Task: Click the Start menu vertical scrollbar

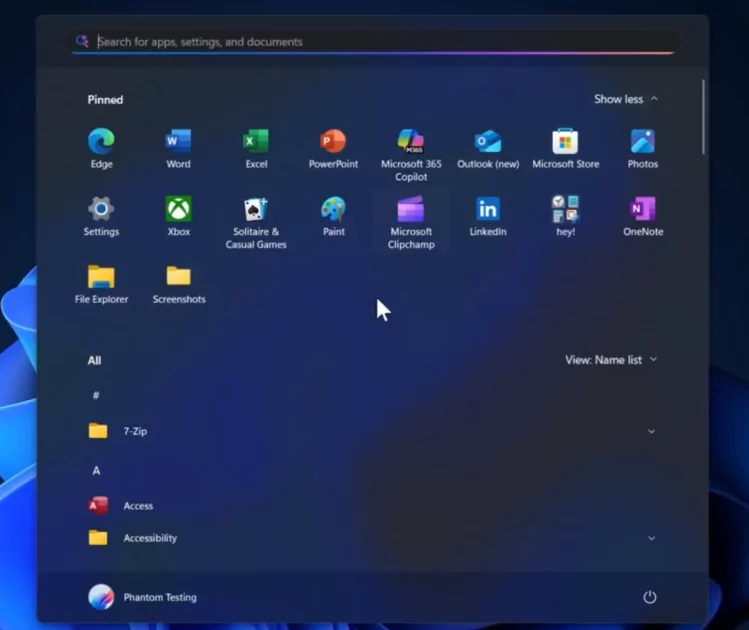Action: point(703,117)
